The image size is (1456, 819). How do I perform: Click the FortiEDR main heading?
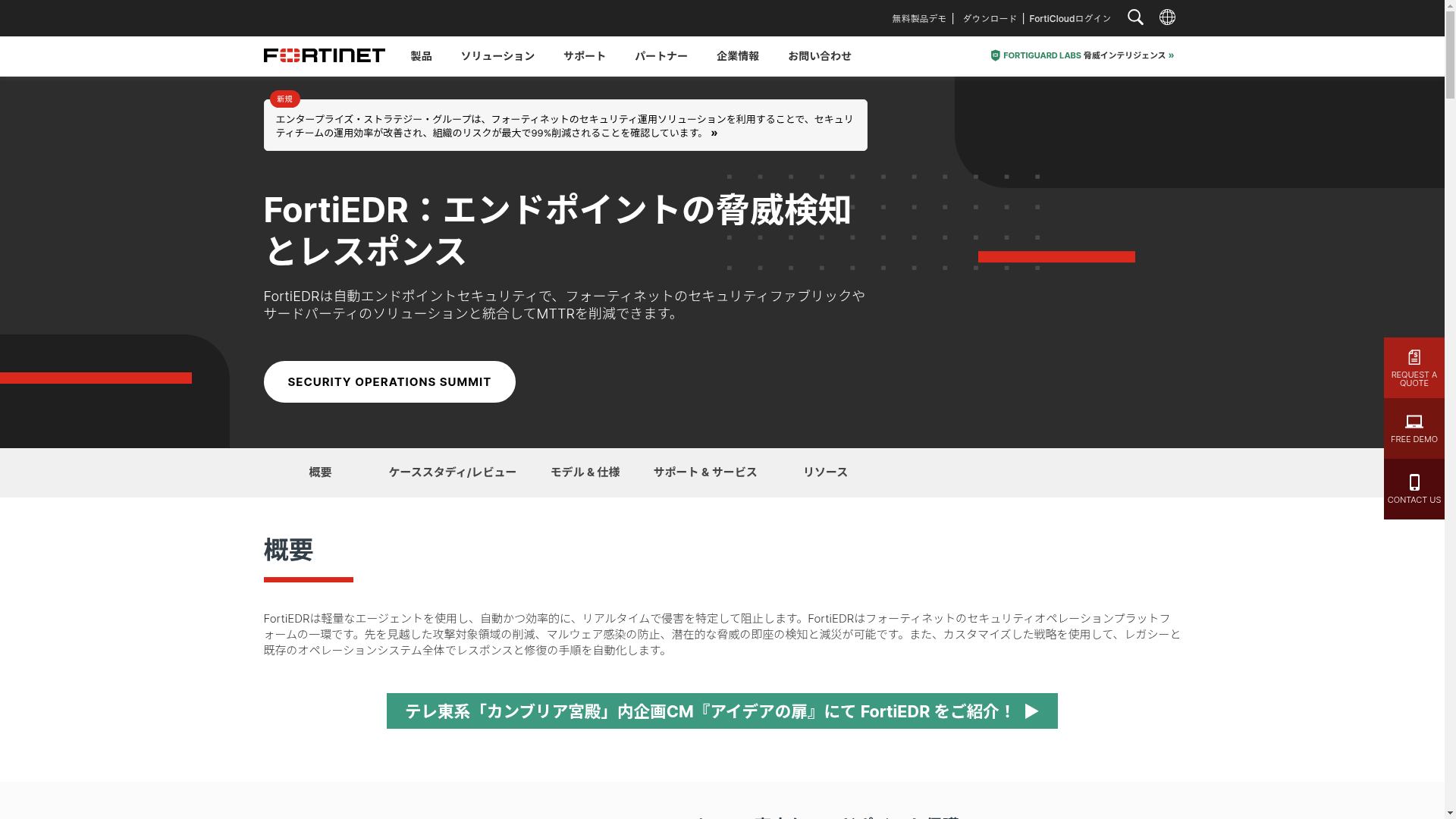[557, 231]
